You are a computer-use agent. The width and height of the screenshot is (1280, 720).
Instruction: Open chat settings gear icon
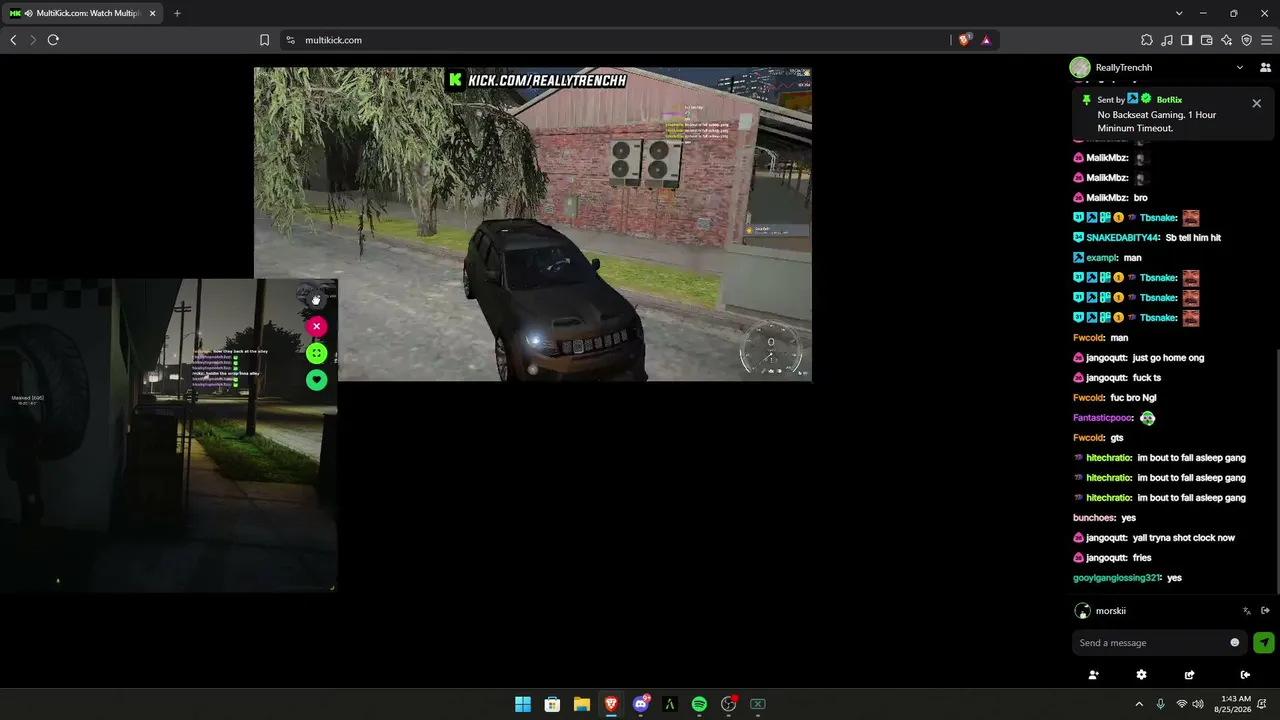coord(1141,675)
